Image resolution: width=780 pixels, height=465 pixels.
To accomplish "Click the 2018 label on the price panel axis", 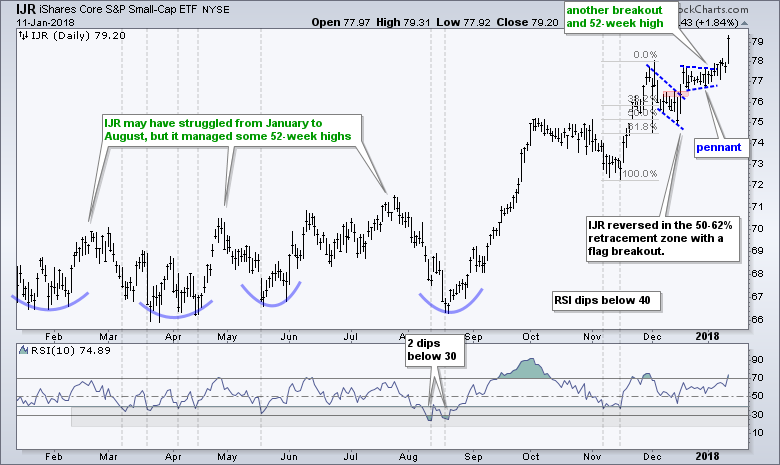I will 707,337.
